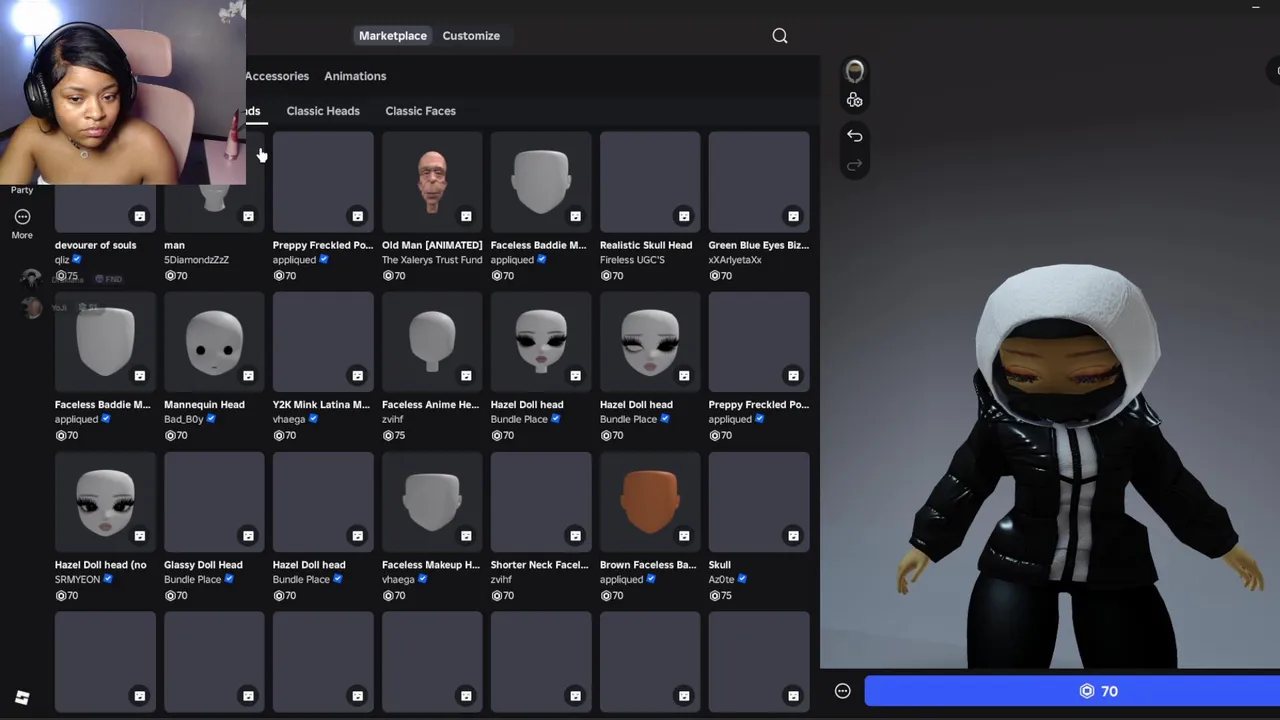Click bundle icon on Shorter Neck Facel... item
The width and height of the screenshot is (1280, 720).
[575, 536]
